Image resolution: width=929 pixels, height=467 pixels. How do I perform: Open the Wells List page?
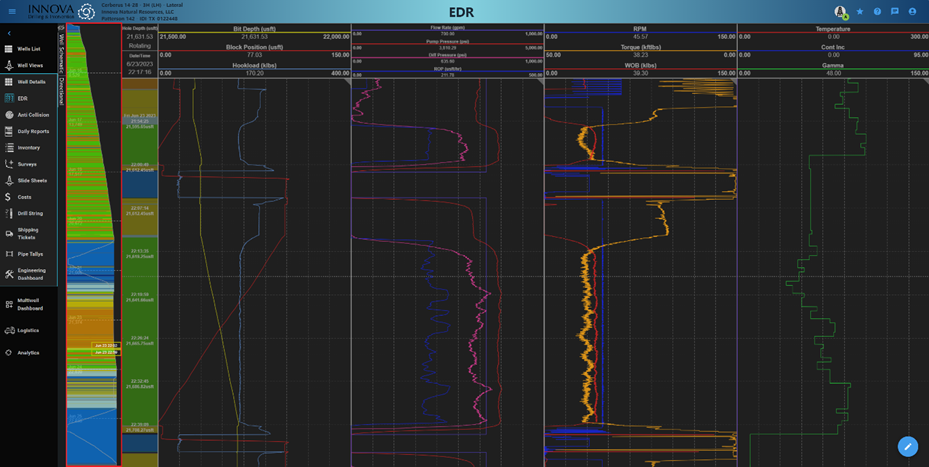click(28, 48)
